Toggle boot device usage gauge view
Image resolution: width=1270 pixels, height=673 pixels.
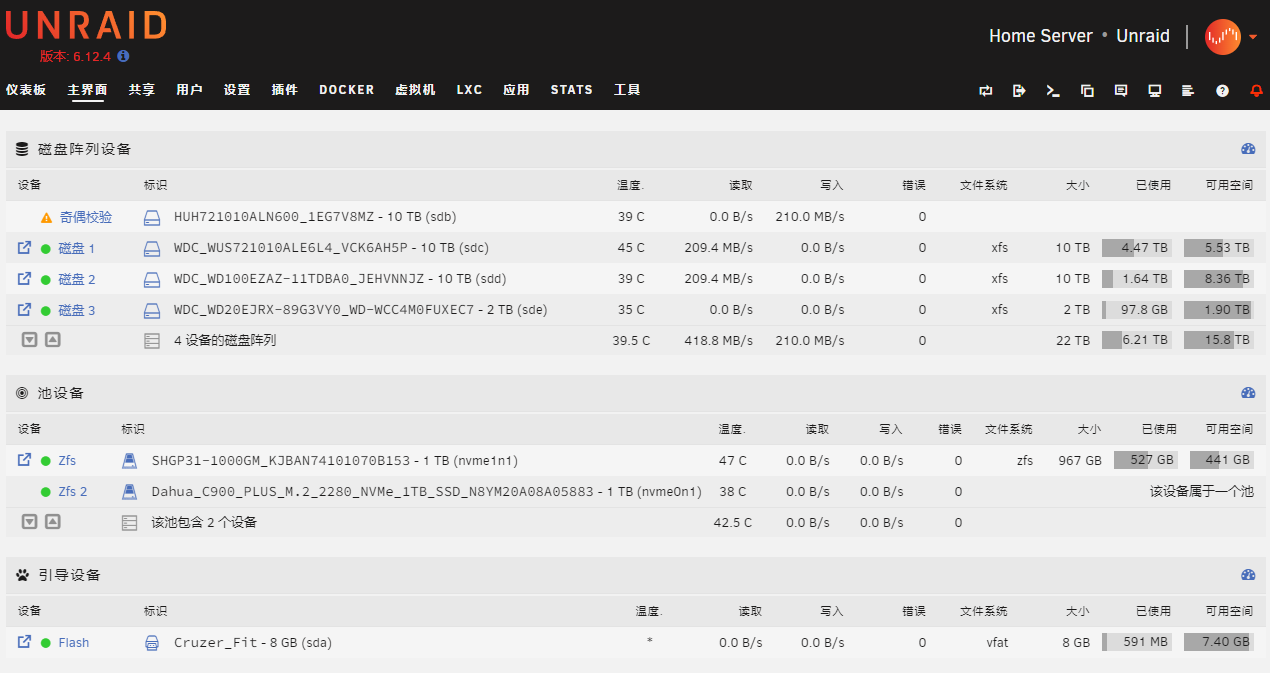1248,575
